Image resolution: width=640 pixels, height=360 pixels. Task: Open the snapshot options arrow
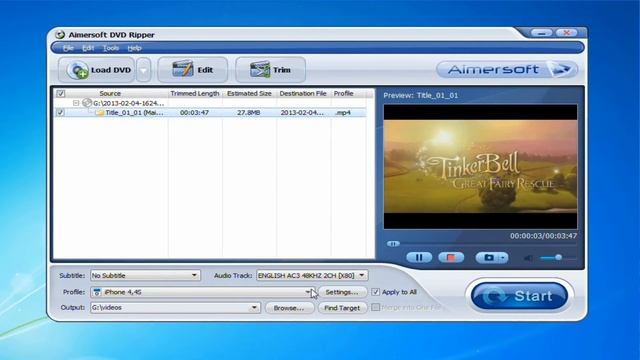point(503,258)
